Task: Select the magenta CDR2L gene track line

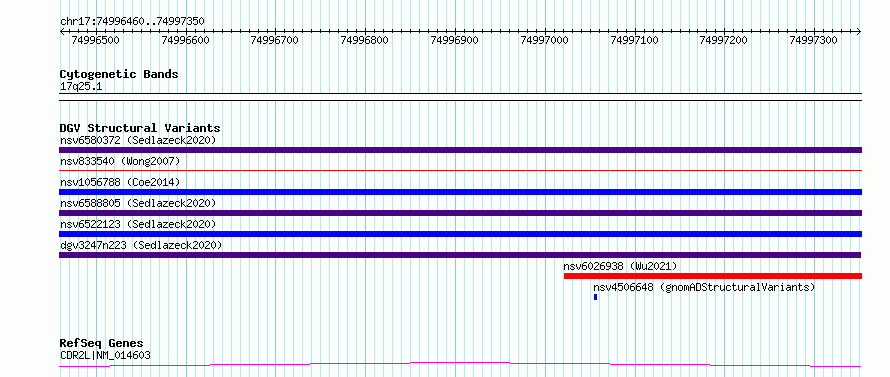Action: click(460, 365)
